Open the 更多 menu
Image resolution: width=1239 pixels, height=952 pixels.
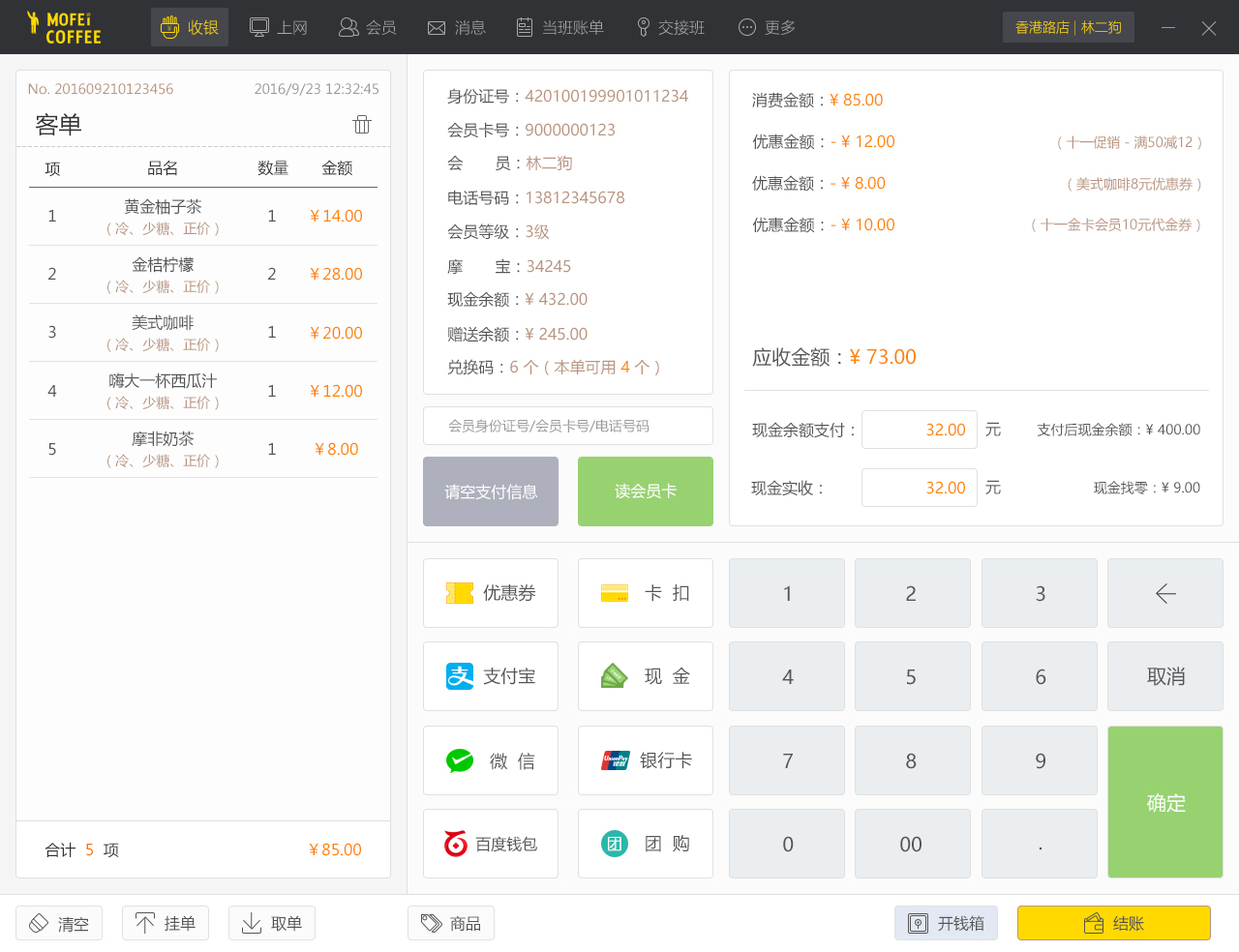pyautogui.click(x=767, y=27)
